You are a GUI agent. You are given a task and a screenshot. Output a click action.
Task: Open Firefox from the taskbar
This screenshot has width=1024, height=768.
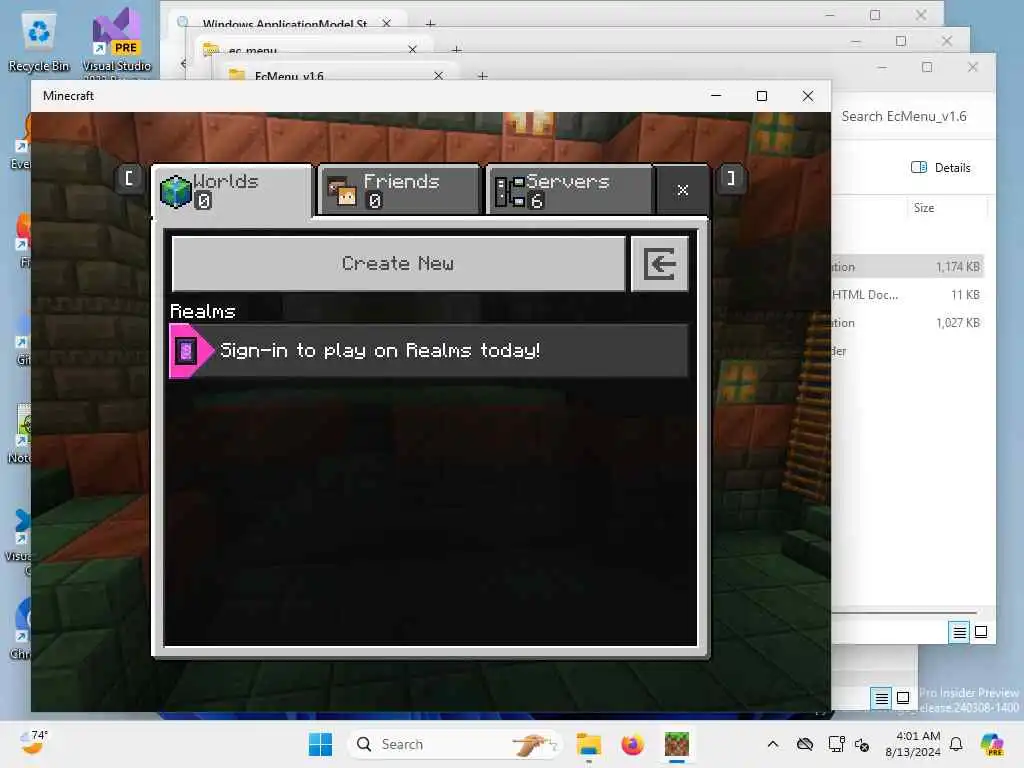(x=632, y=744)
